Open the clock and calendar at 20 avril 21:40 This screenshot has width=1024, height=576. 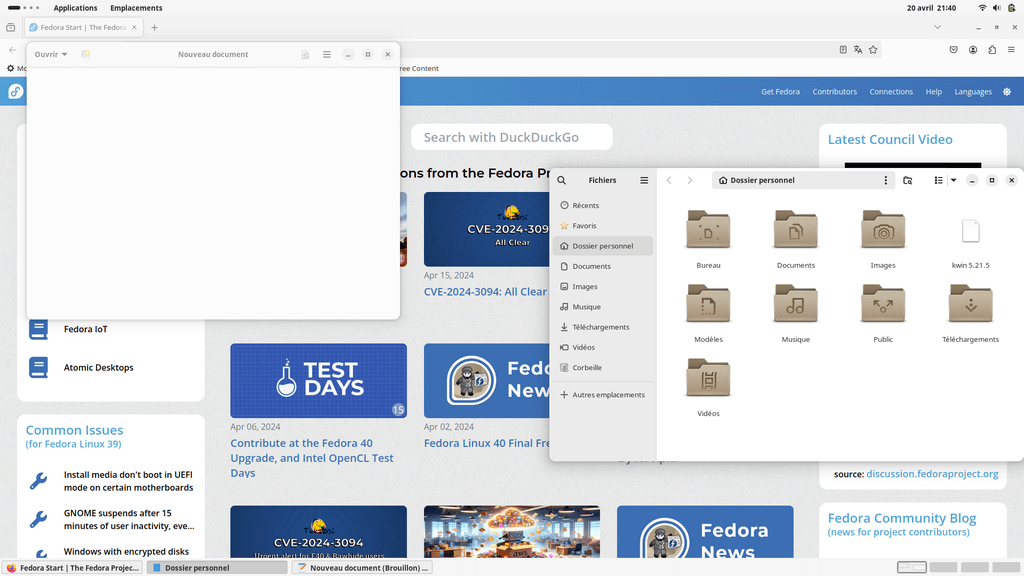pyautogui.click(x=931, y=8)
